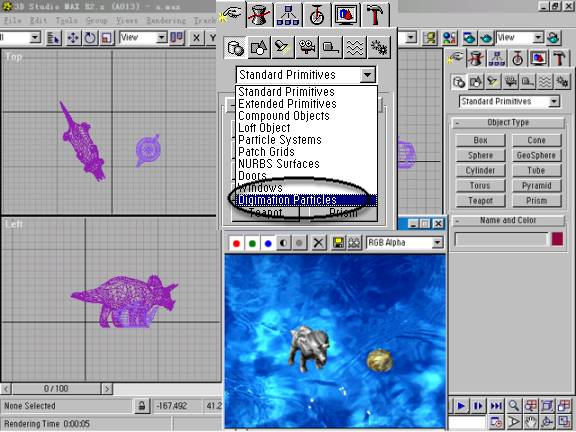576x432 pixels.
Task: Collapse the Name and Color rollout
Action: click(508, 220)
